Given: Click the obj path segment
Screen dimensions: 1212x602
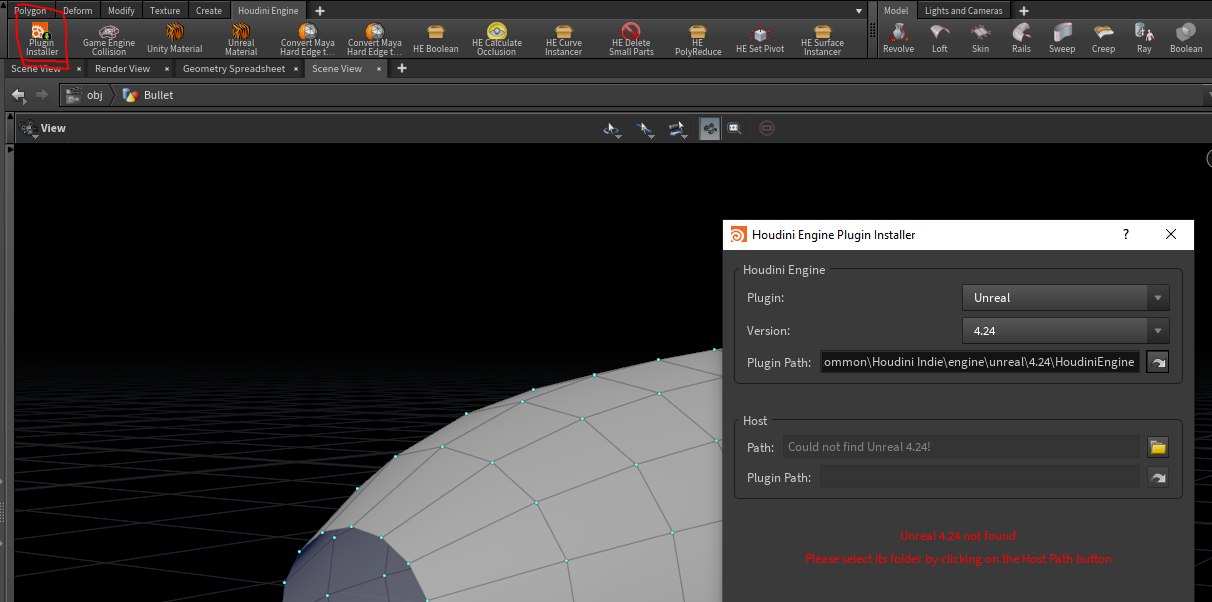Looking at the screenshot, I should point(84,95).
